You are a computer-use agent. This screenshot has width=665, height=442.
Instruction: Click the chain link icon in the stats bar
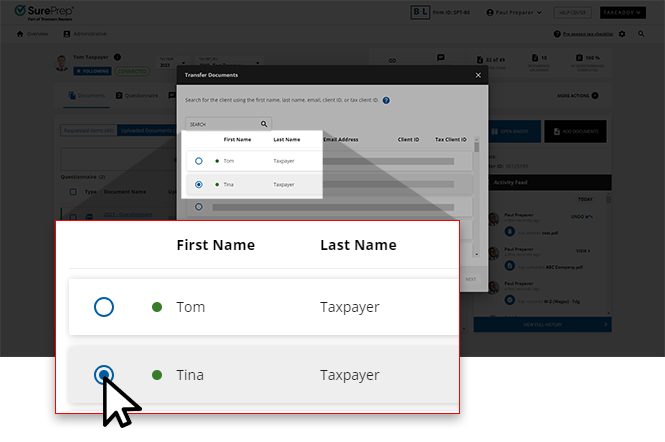tap(392, 61)
